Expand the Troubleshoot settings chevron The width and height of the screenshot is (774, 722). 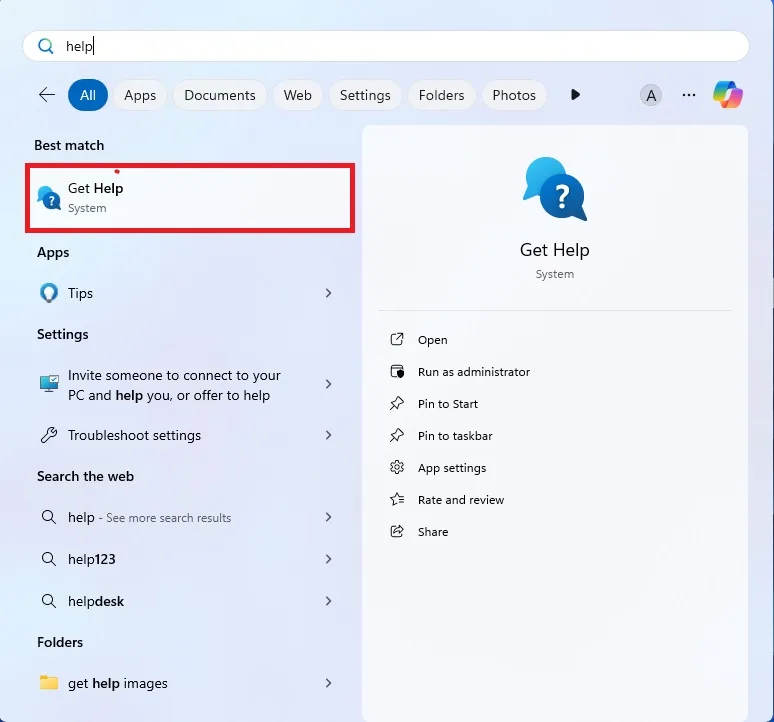coord(328,435)
